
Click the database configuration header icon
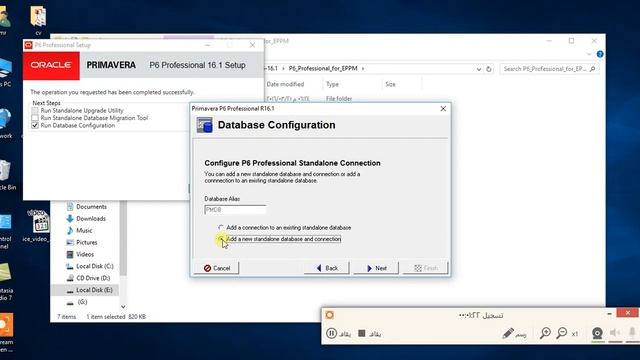(204, 125)
